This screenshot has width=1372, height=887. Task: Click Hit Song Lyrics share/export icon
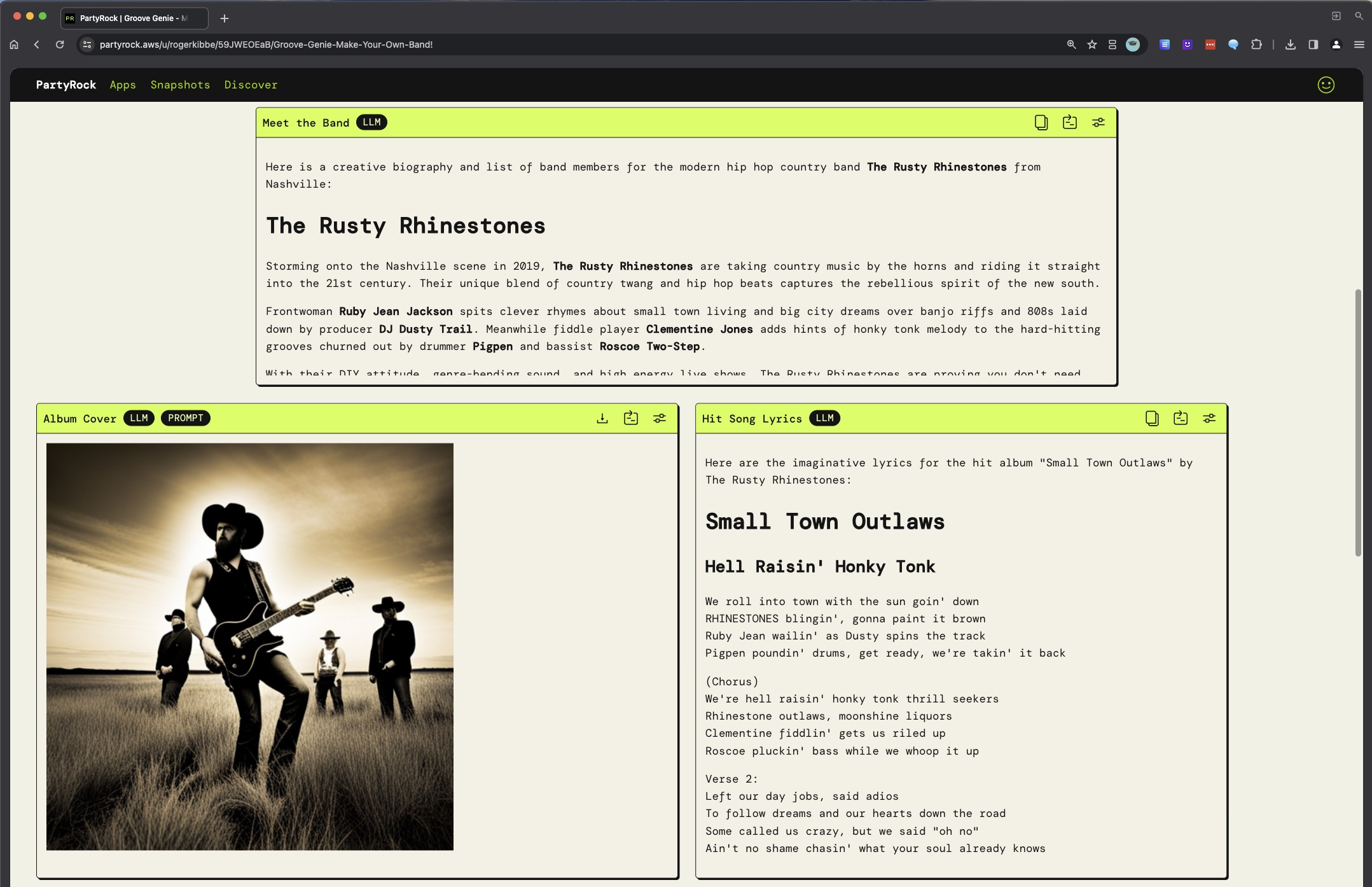click(1180, 418)
